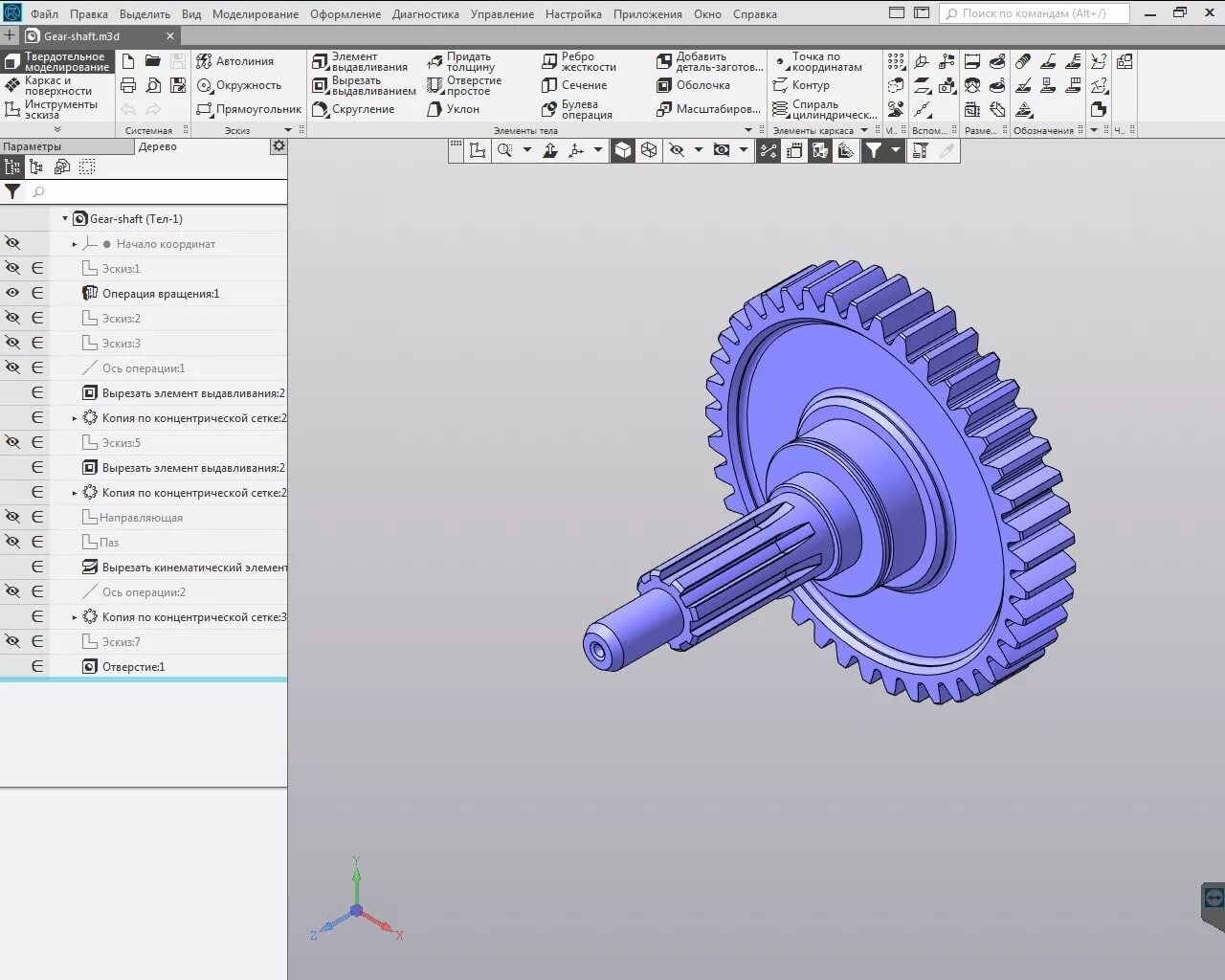The image size is (1225, 980).
Task: Select the Прямоугольник rectangle tool
Action: coord(249,109)
